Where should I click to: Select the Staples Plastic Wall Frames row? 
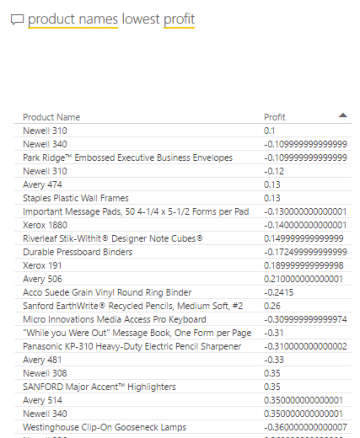coord(183,198)
